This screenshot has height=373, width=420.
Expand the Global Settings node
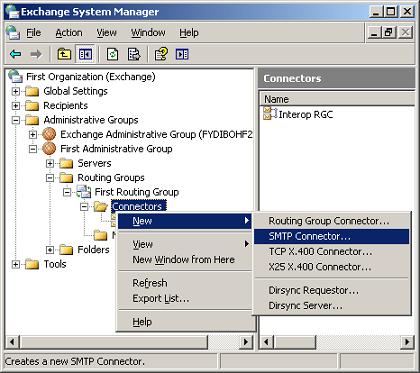[x=15, y=91]
